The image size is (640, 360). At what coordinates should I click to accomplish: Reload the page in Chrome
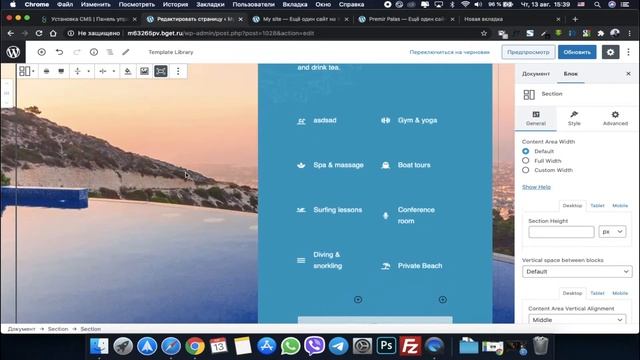[x=39, y=33]
